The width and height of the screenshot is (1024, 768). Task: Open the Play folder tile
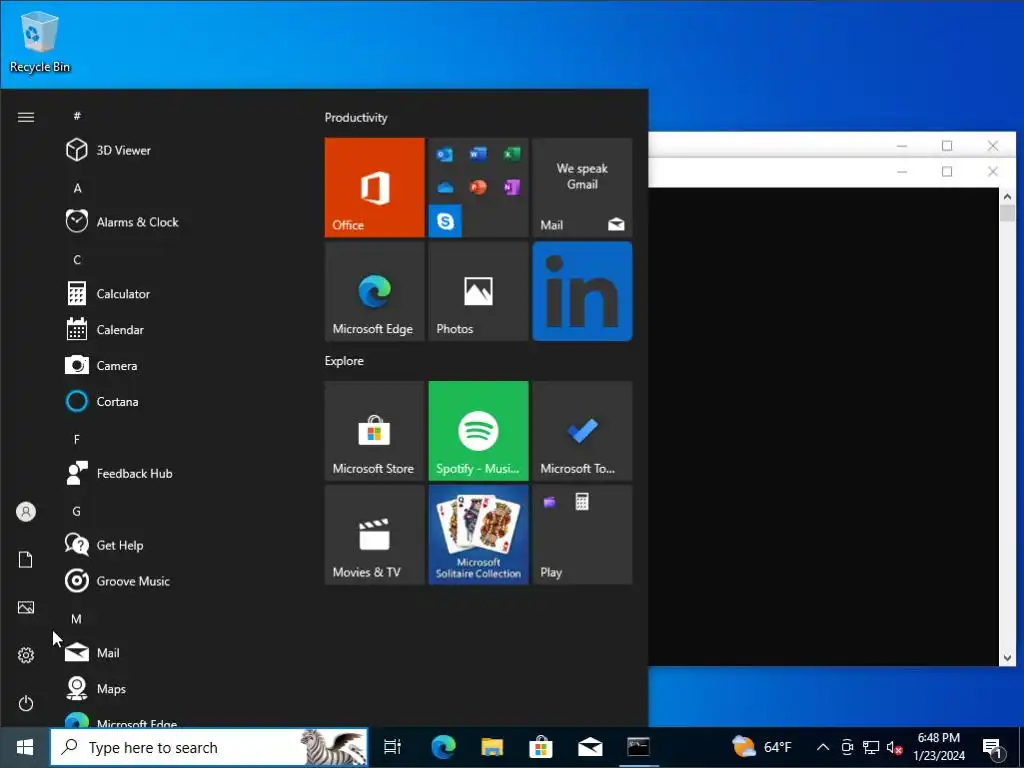point(582,535)
